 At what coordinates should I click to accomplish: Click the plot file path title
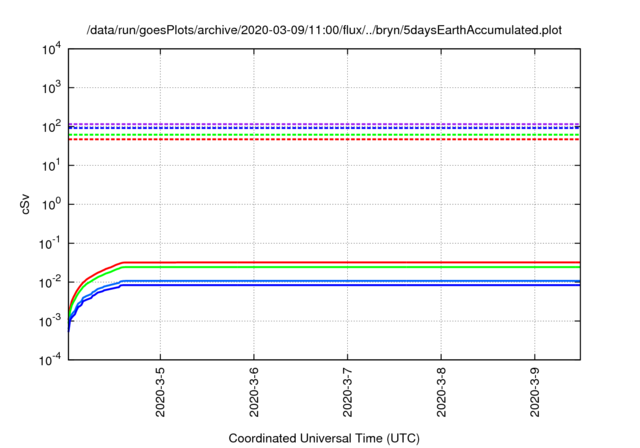point(324,30)
